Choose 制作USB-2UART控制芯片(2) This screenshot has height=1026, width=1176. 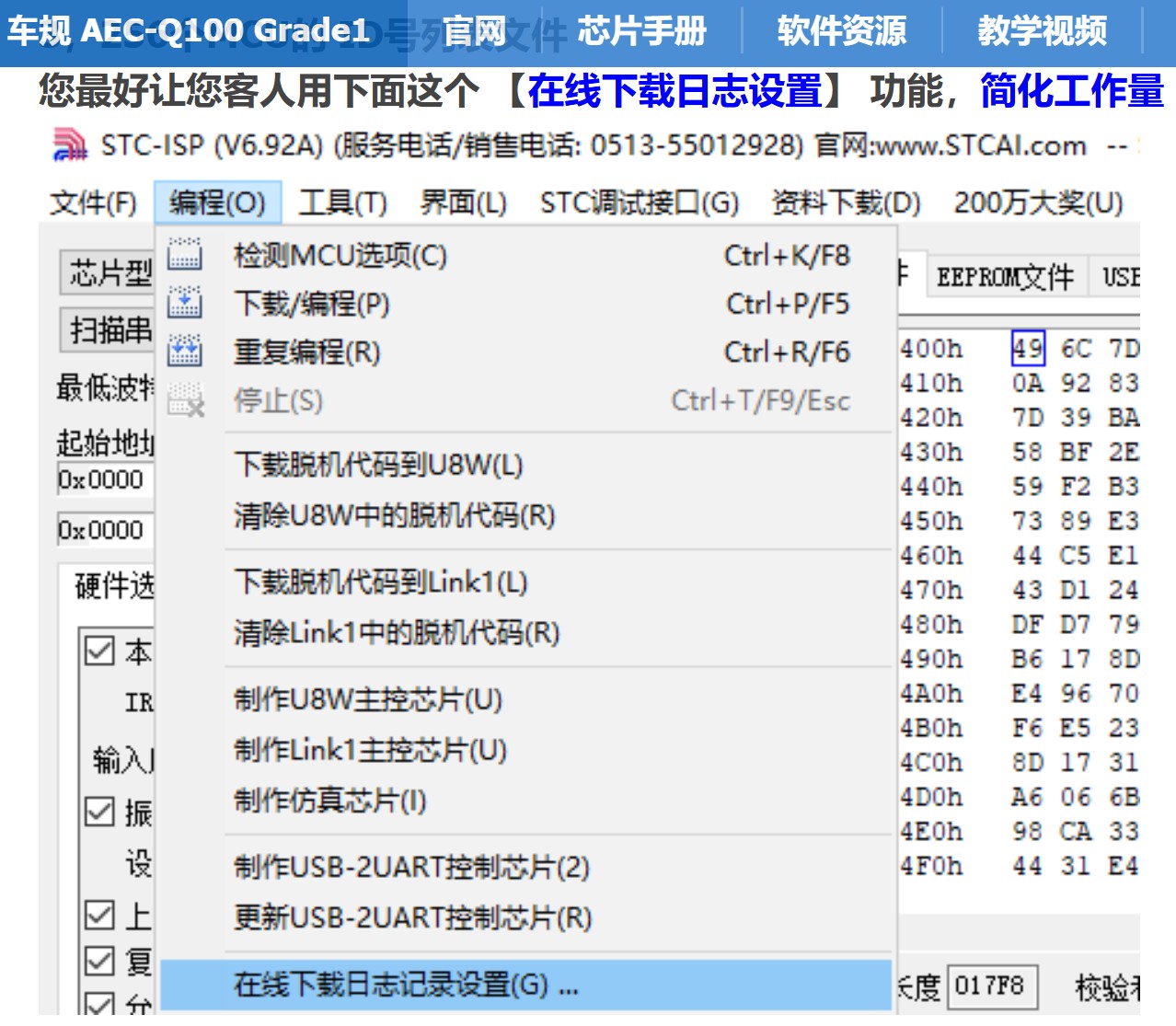point(525,867)
